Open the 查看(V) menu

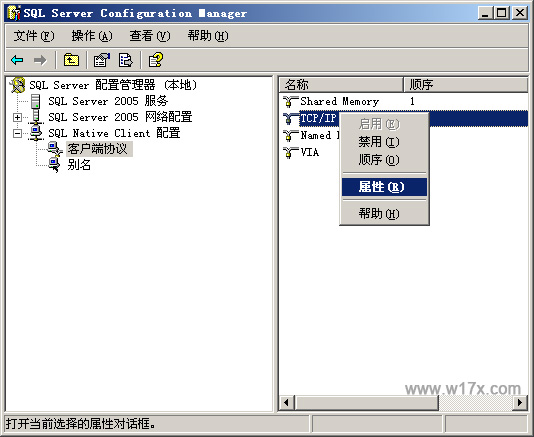pyautogui.click(x=150, y=36)
